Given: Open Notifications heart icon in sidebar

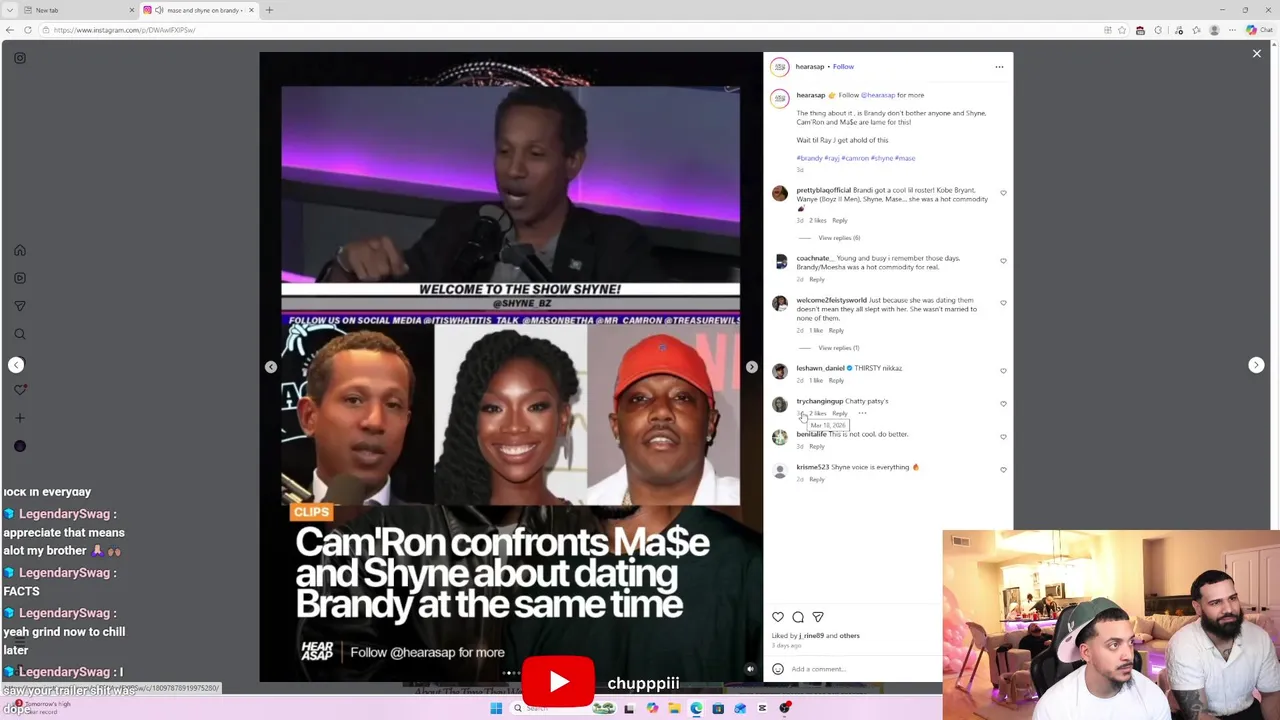Looking at the screenshot, I should coord(20,390).
